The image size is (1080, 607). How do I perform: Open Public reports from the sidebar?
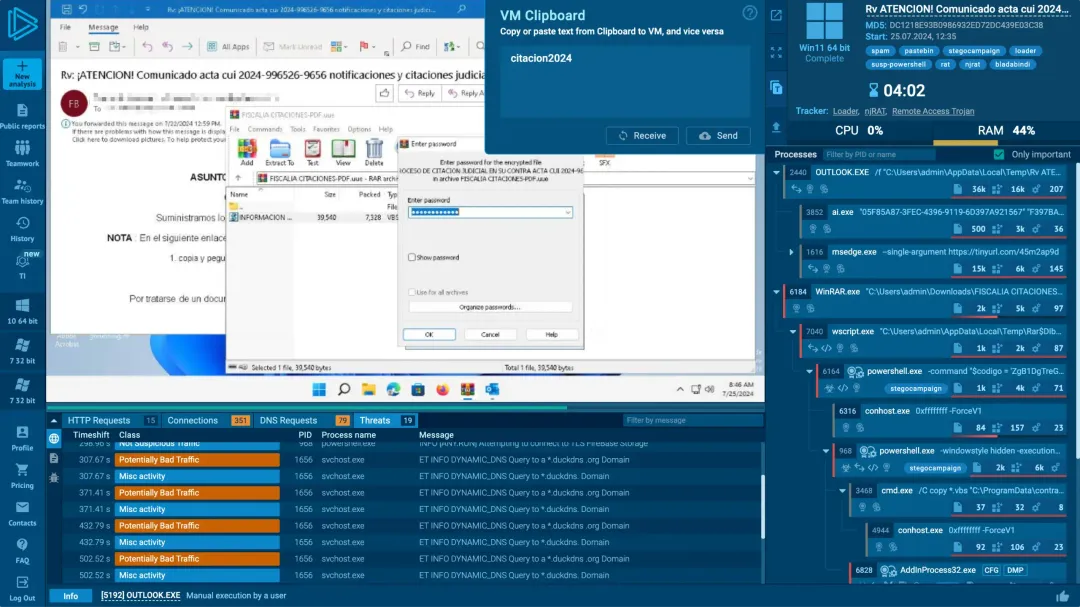22,116
